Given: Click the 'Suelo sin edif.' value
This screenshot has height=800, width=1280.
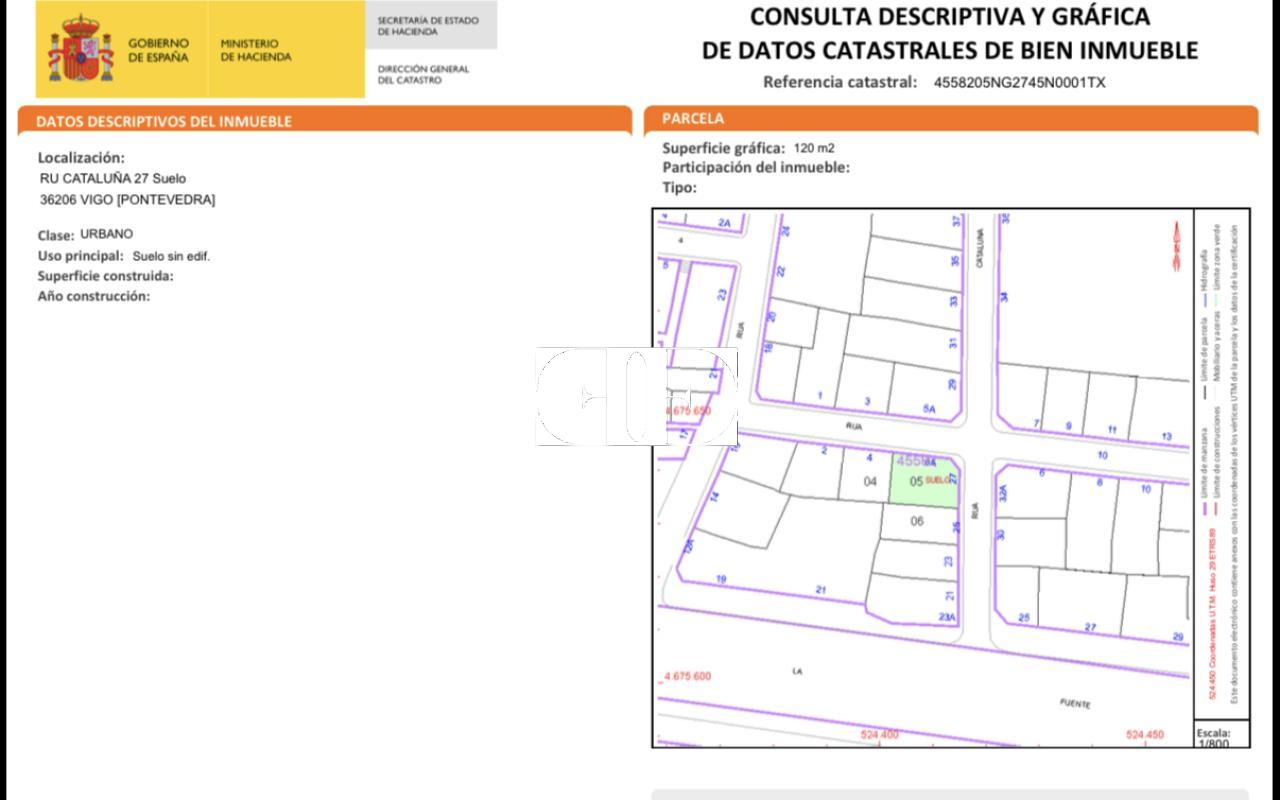Looking at the screenshot, I should point(171,256).
